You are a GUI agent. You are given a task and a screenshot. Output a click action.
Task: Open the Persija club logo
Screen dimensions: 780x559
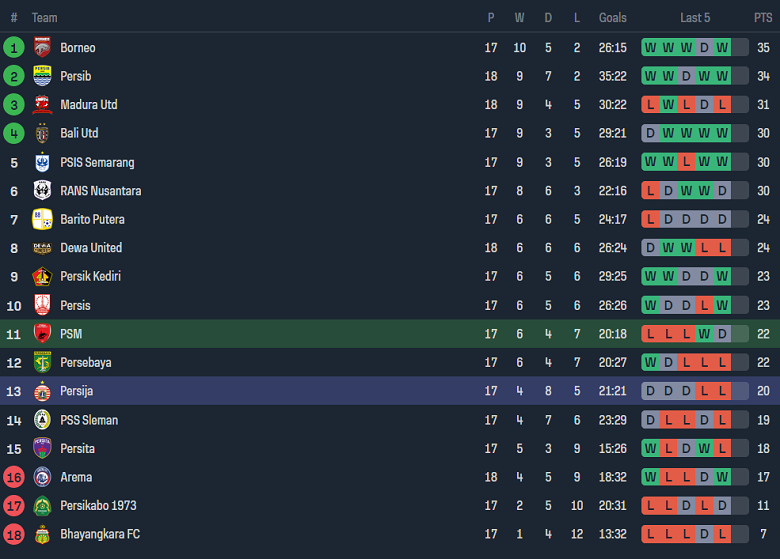pyautogui.click(x=42, y=391)
